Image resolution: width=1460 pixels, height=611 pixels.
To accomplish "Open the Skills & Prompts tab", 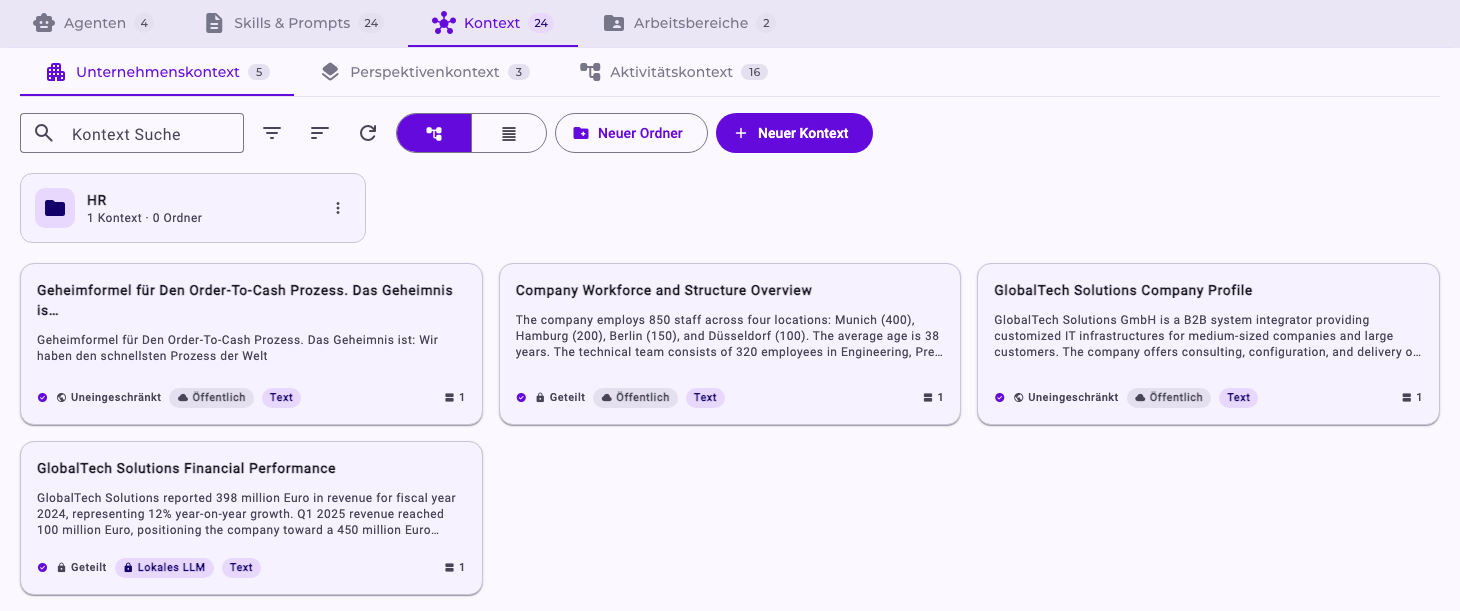I will tap(294, 22).
